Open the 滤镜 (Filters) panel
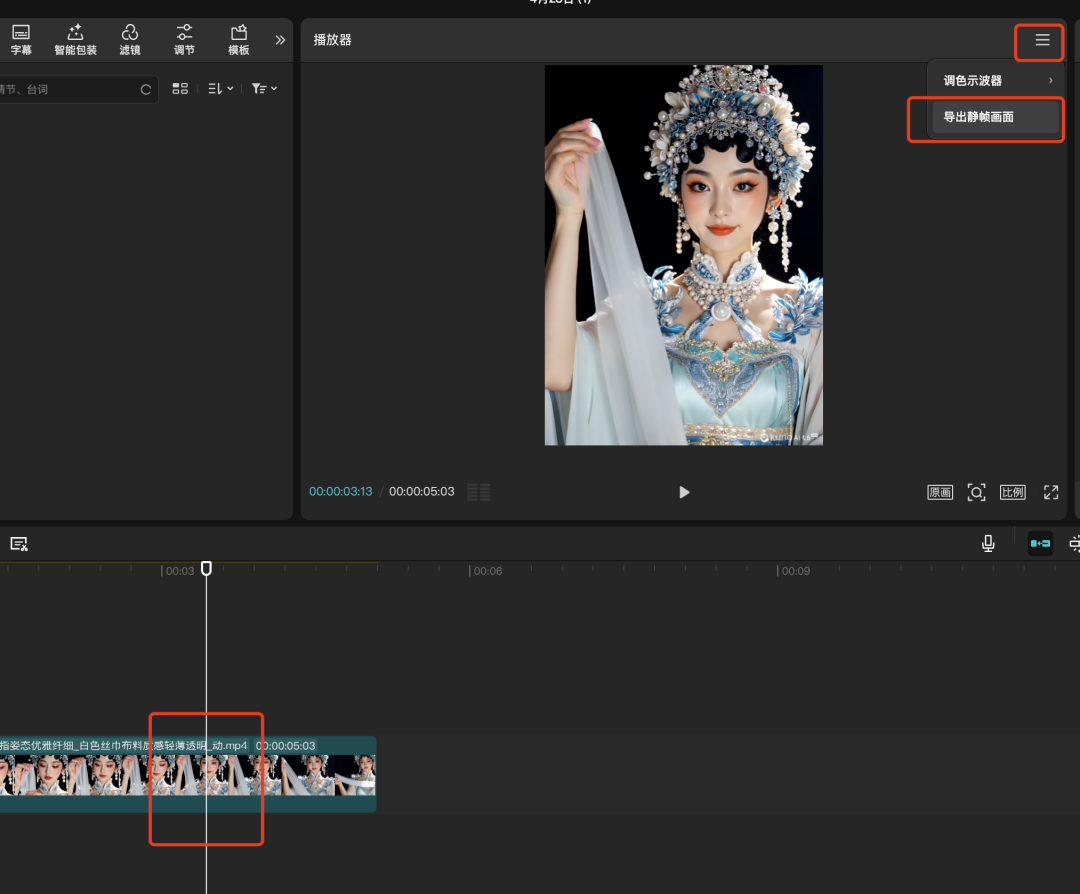Viewport: 1080px width, 894px height. pyautogui.click(x=130, y=39)
